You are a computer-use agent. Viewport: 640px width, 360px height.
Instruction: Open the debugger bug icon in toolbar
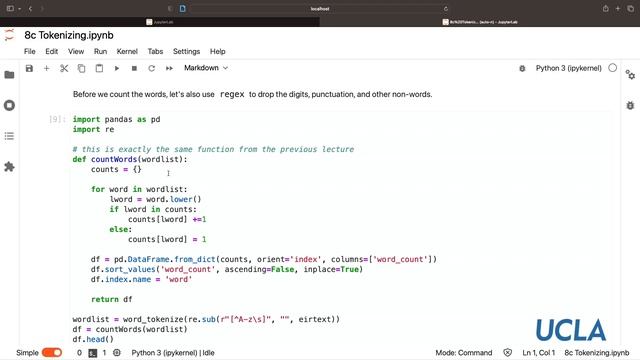(522, 69)
